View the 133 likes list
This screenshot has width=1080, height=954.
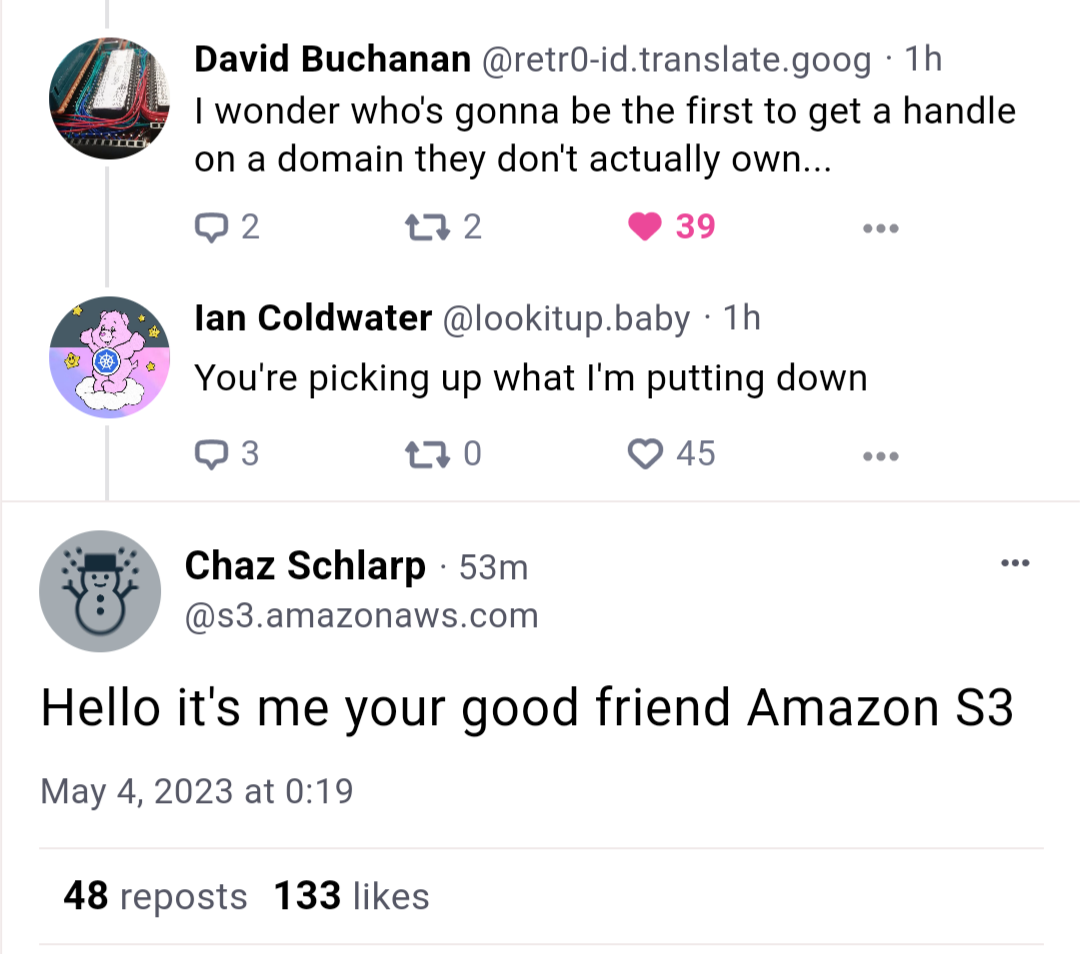point(351,895)
